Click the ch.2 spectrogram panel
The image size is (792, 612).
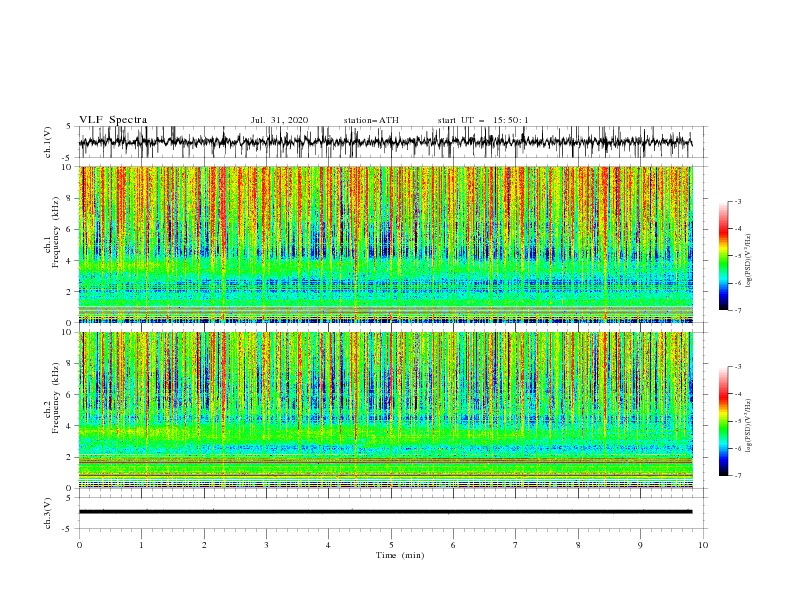386,410
